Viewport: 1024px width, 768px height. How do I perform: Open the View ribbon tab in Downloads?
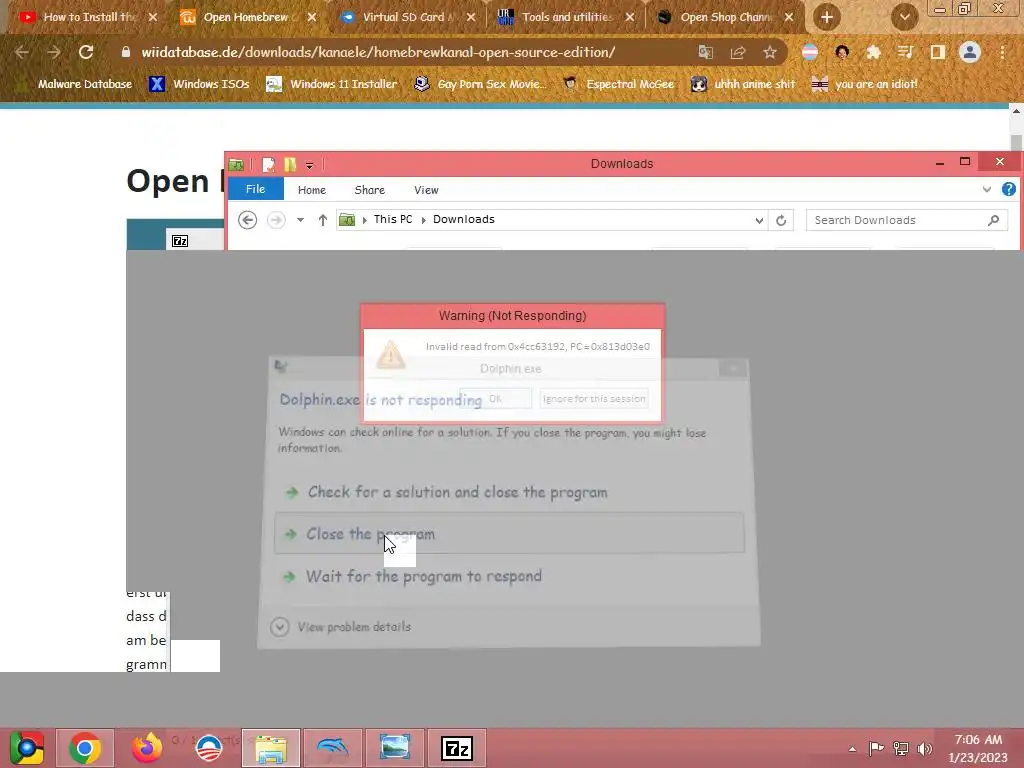[426, 190]
